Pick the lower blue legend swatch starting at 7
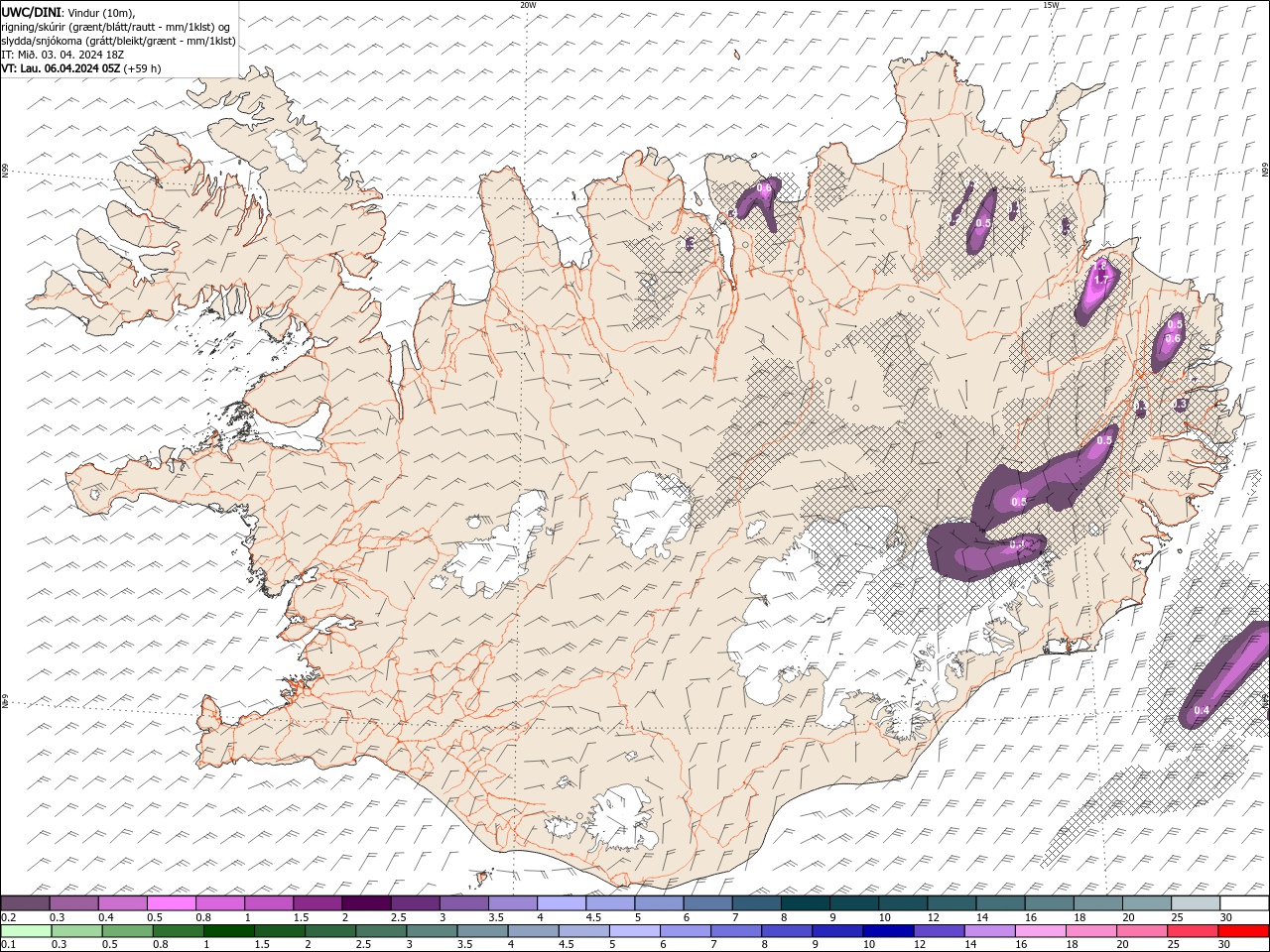Image resolution: width=1270 pixels, height=952 pixels. pyautogui.click(x=736, y=930)
